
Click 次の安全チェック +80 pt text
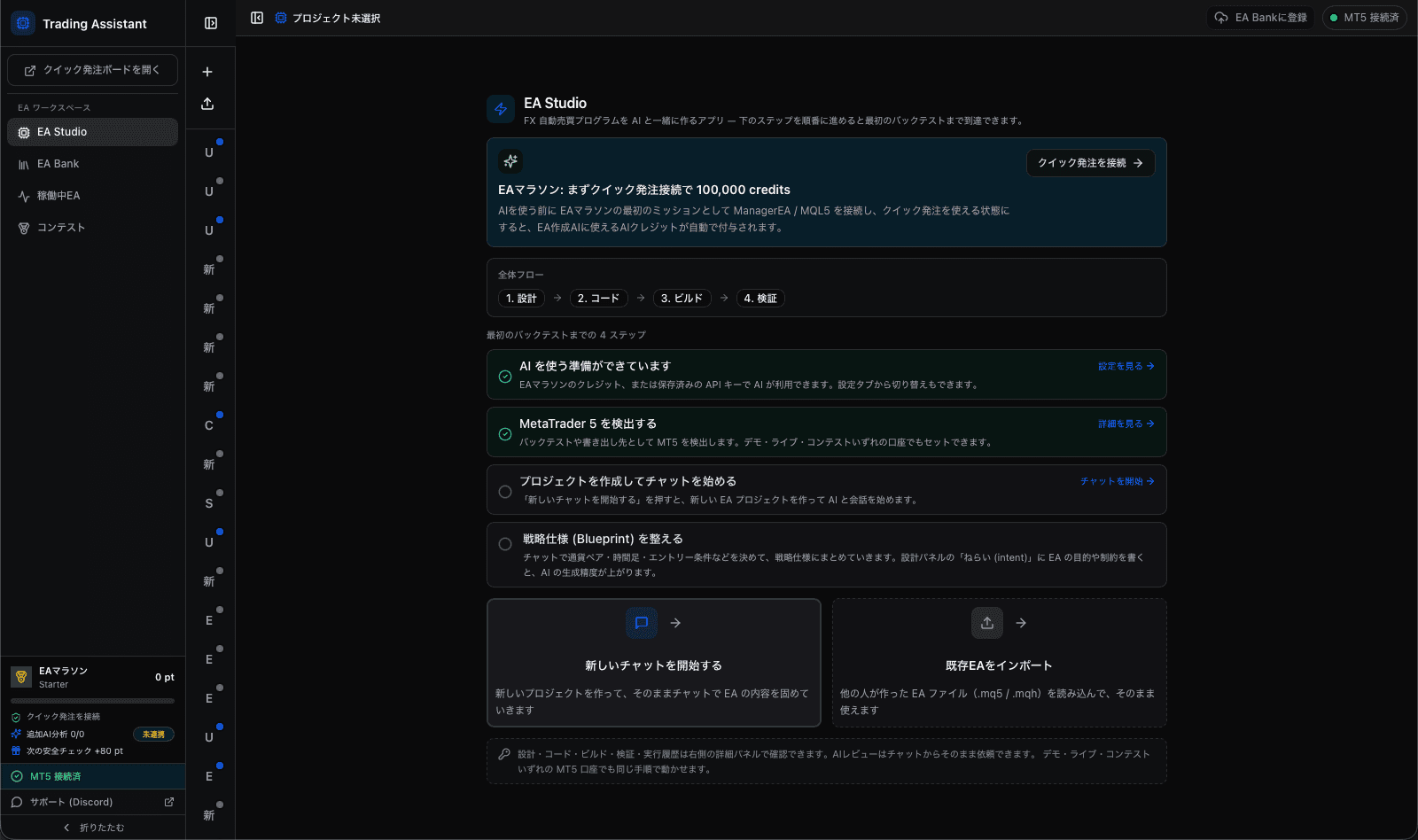(74, 751)
